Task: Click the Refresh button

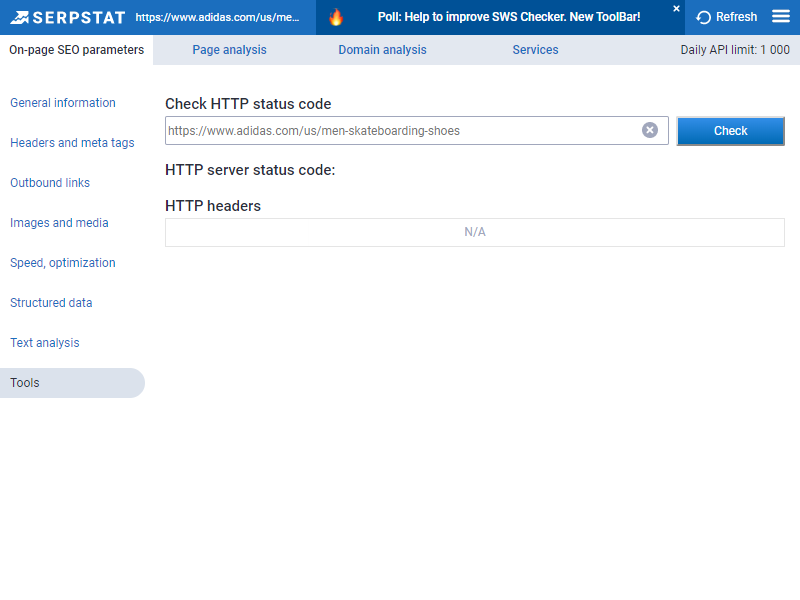Action: [727, 17]
